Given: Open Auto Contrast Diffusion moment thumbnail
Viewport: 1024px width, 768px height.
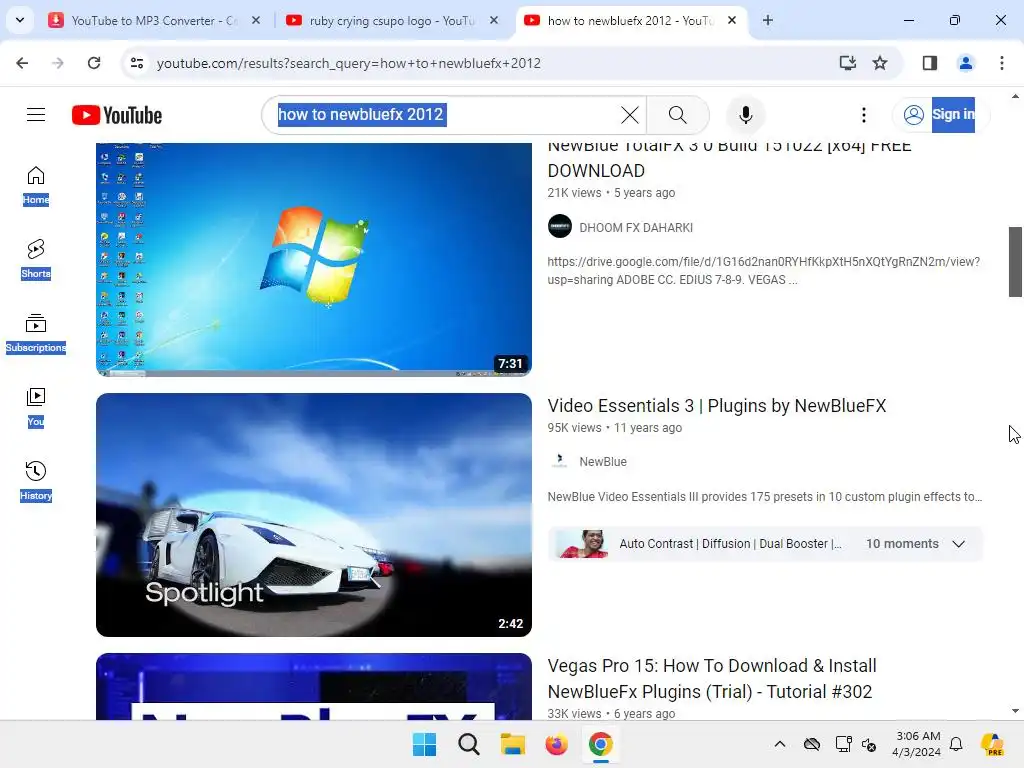Looking at the screenshot, I should (x=583, y=544).
